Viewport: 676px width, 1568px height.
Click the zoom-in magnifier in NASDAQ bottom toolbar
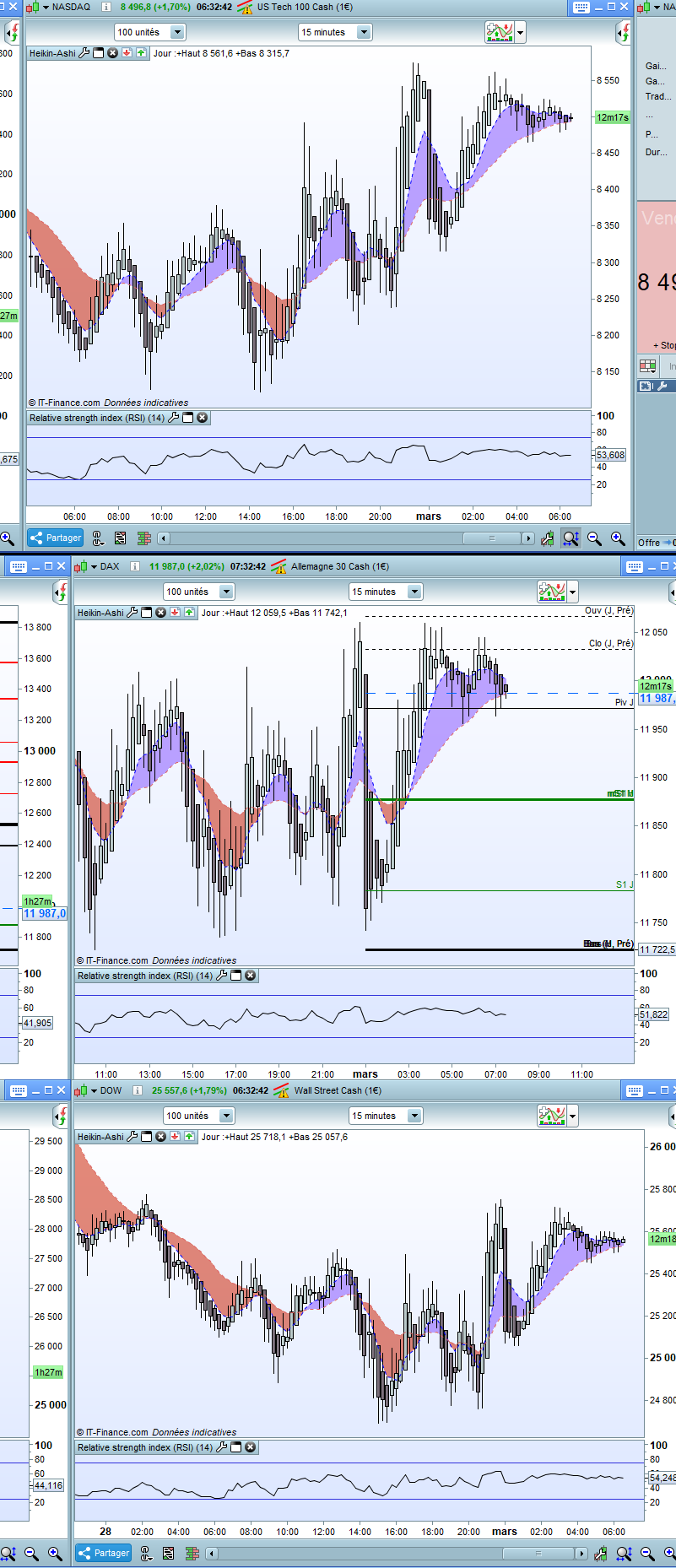[x=618, y=538]
